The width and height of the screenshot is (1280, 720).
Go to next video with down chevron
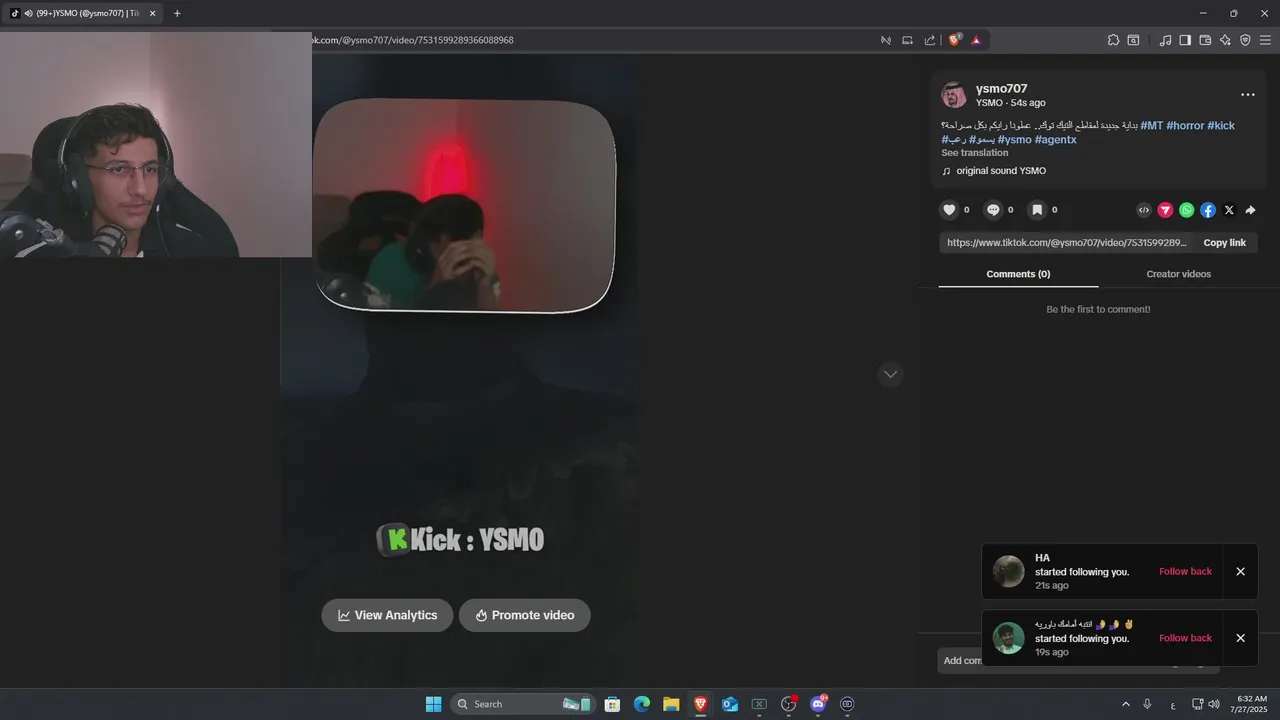pyautogui.click(x=890, y=374)
